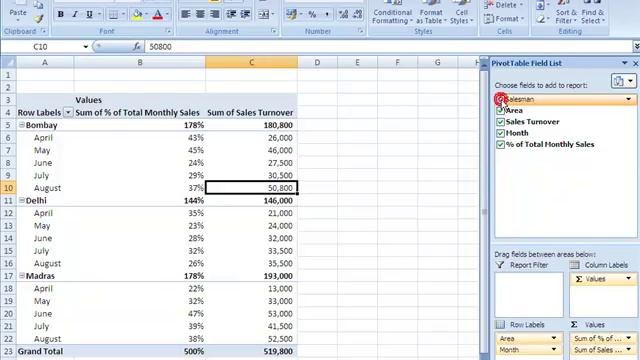Open the Month dropdown in Row Labels
Screen dimensions: 640x360
[553, 350]
